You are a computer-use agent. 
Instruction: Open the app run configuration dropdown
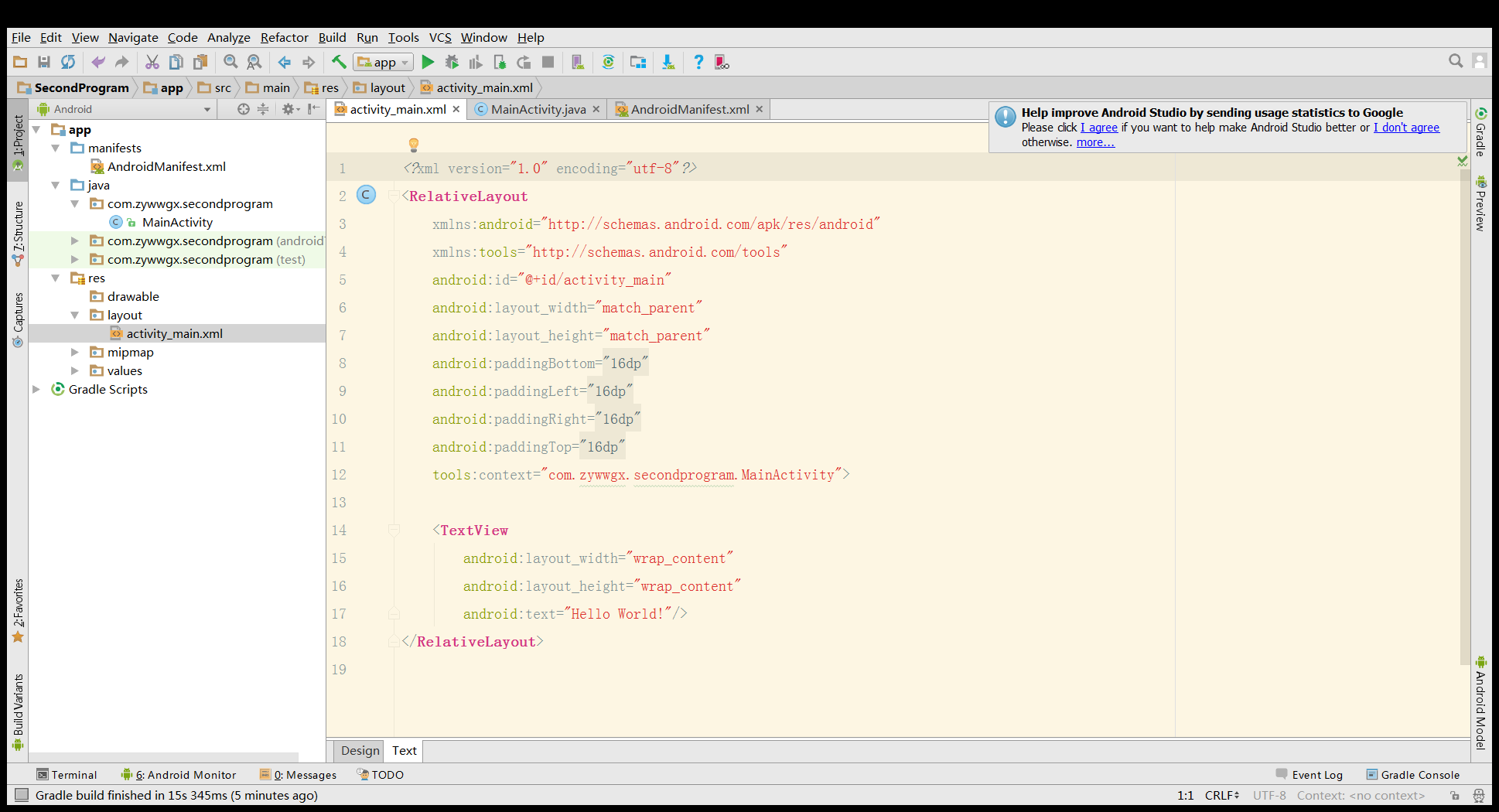point(384,63)
